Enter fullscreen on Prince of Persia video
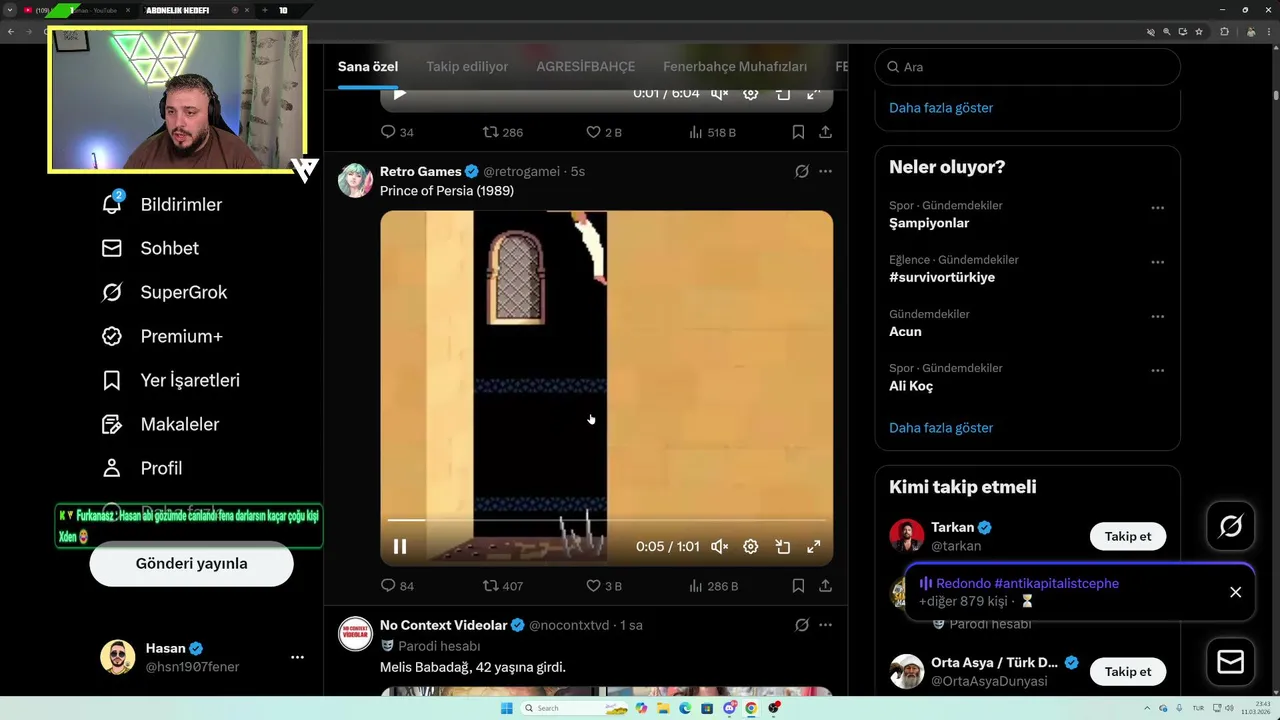This screenshot has width=1280, height=720. [814, 547]
